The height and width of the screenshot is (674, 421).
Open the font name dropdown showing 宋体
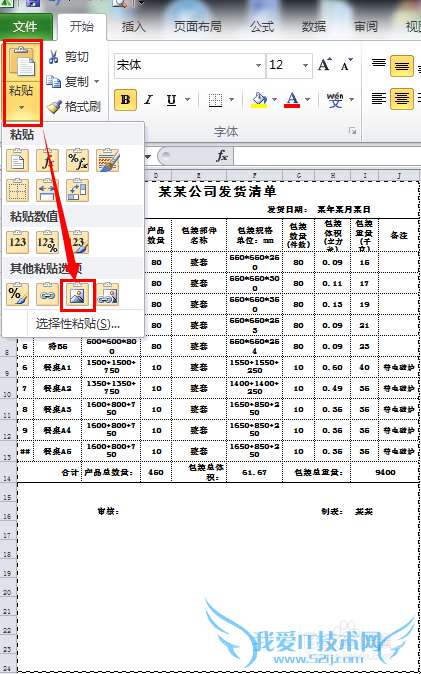(x=258, y=65)
